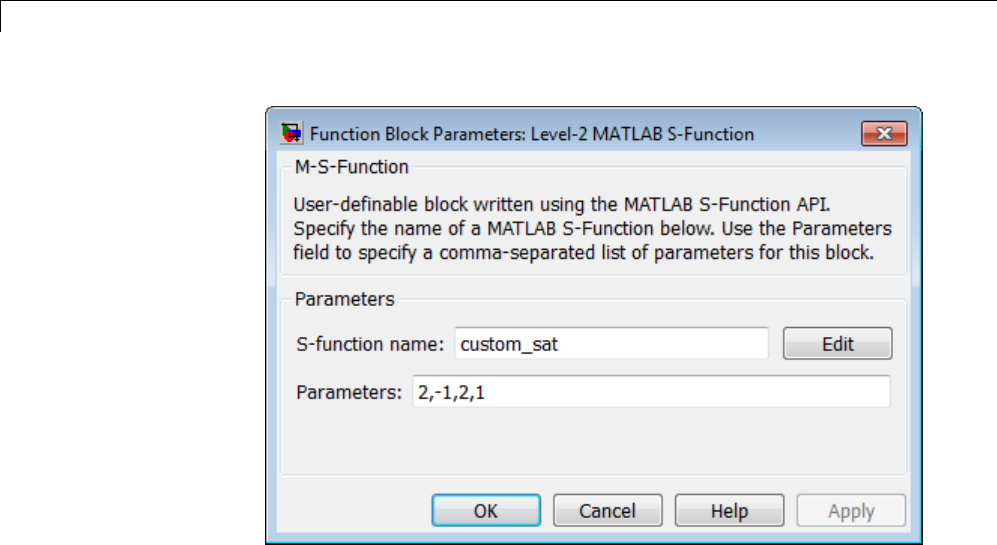Click the greyed-out Apply button

[851, 511]
